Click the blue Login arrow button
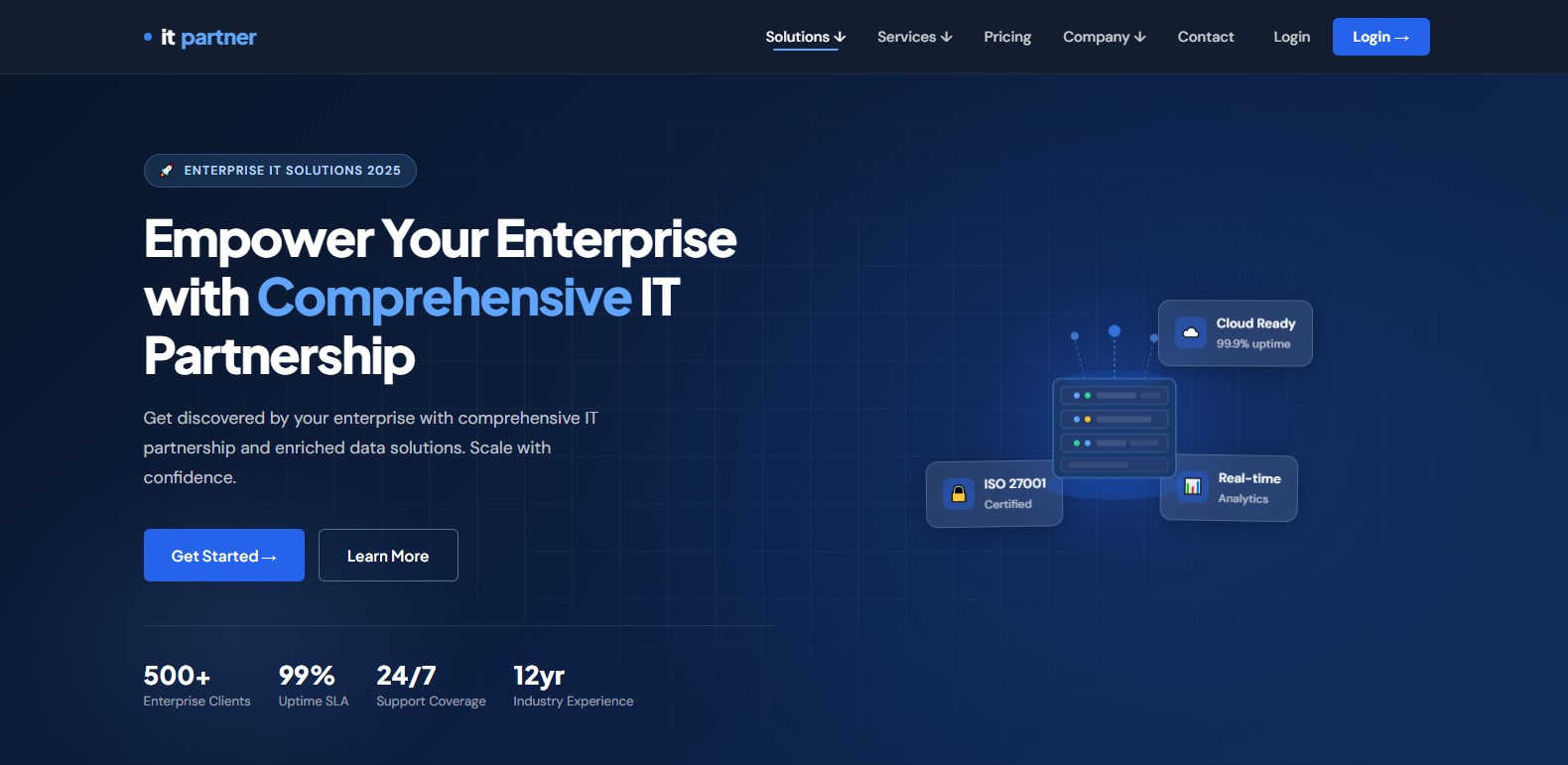The width and height of the screenshot is (1568, 765). (x=1381, y=37)
